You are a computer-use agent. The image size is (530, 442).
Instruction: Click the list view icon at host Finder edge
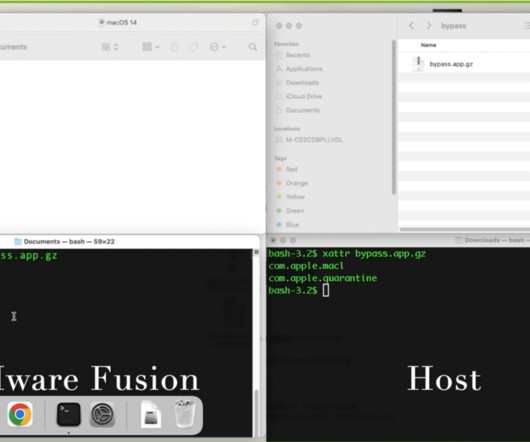pos(527,26)
